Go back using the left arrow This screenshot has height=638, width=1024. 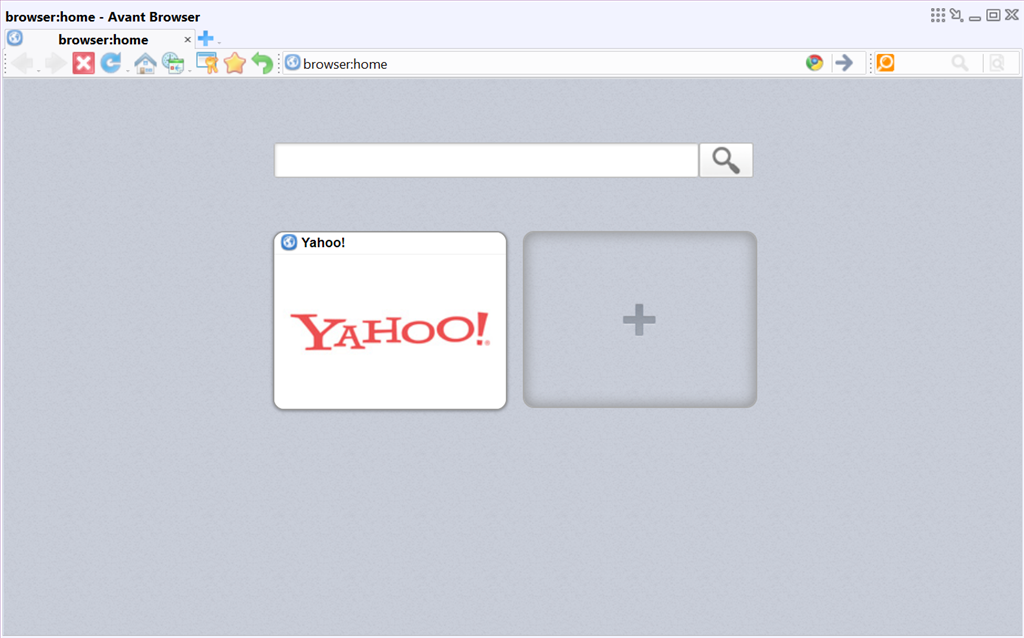22,63
